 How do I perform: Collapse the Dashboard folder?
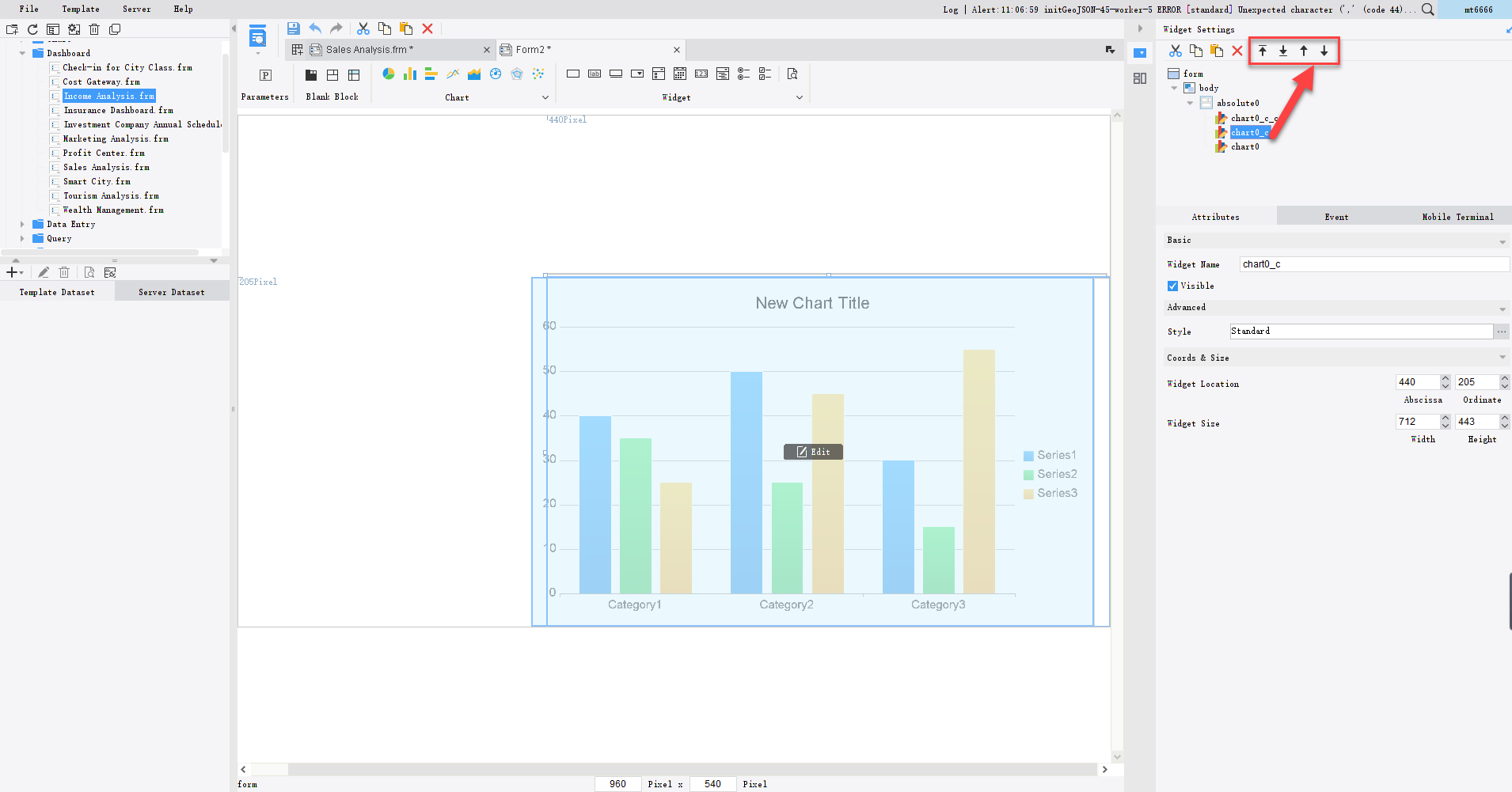click(22, 53)
